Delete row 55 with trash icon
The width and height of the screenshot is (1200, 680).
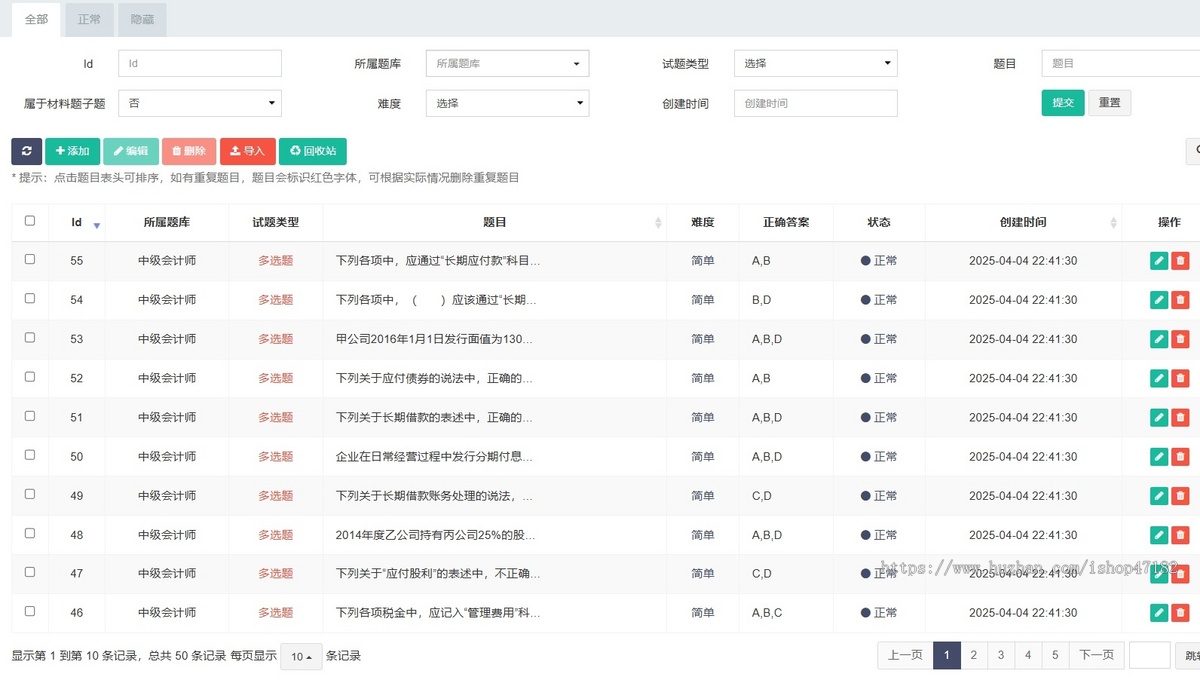pos(1180,261)
